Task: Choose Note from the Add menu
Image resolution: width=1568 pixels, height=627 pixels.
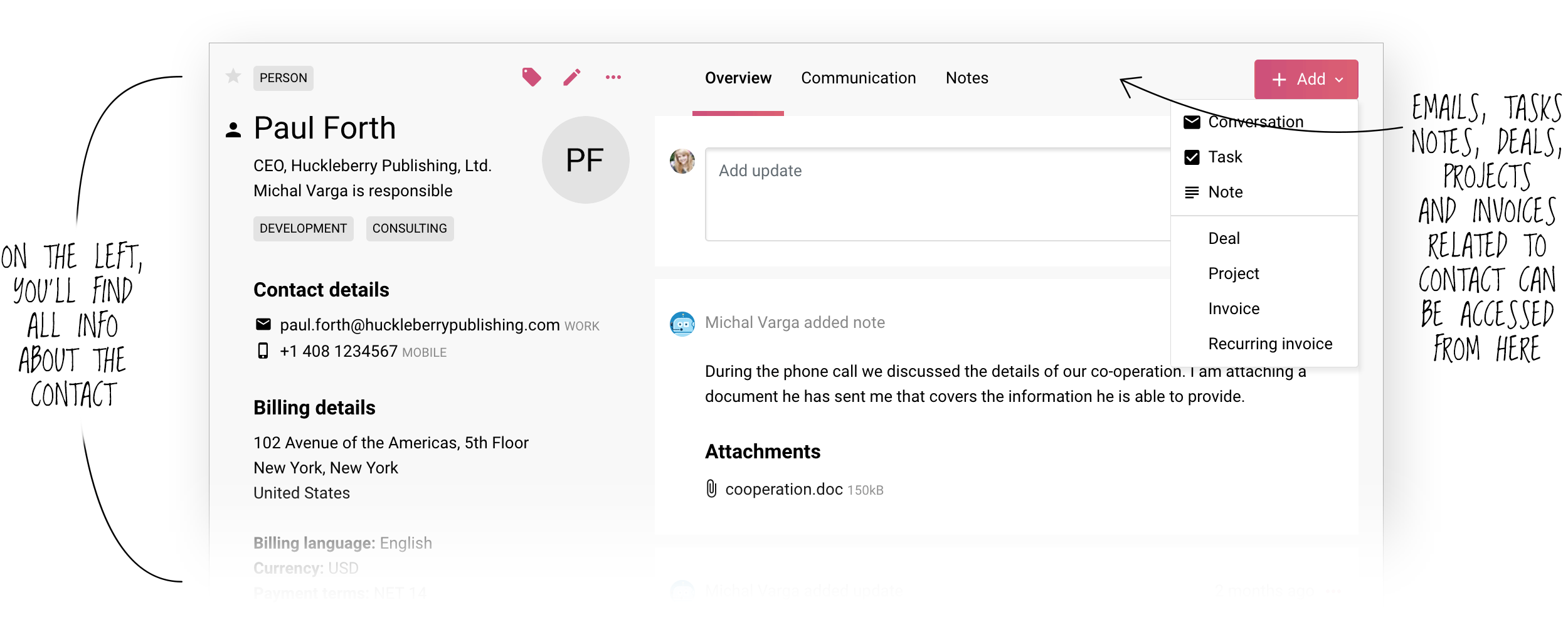Action: pos(1264,192)
